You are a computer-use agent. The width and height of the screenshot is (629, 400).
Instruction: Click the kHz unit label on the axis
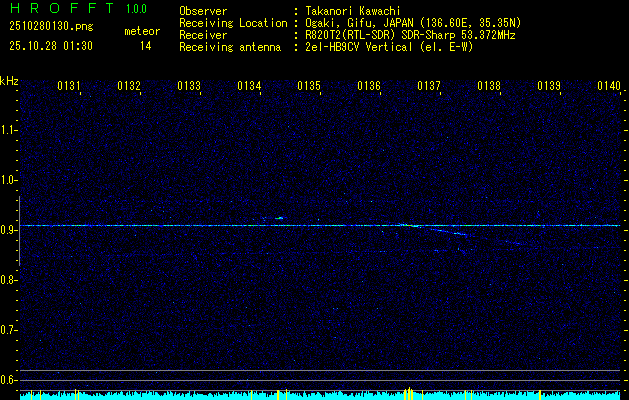point(9,81)
